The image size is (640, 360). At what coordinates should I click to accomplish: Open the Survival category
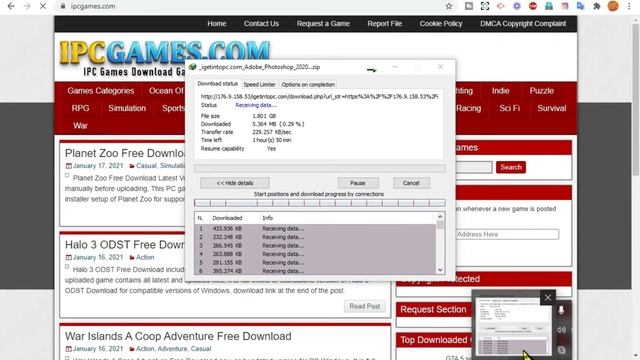[x=552, y=108]
